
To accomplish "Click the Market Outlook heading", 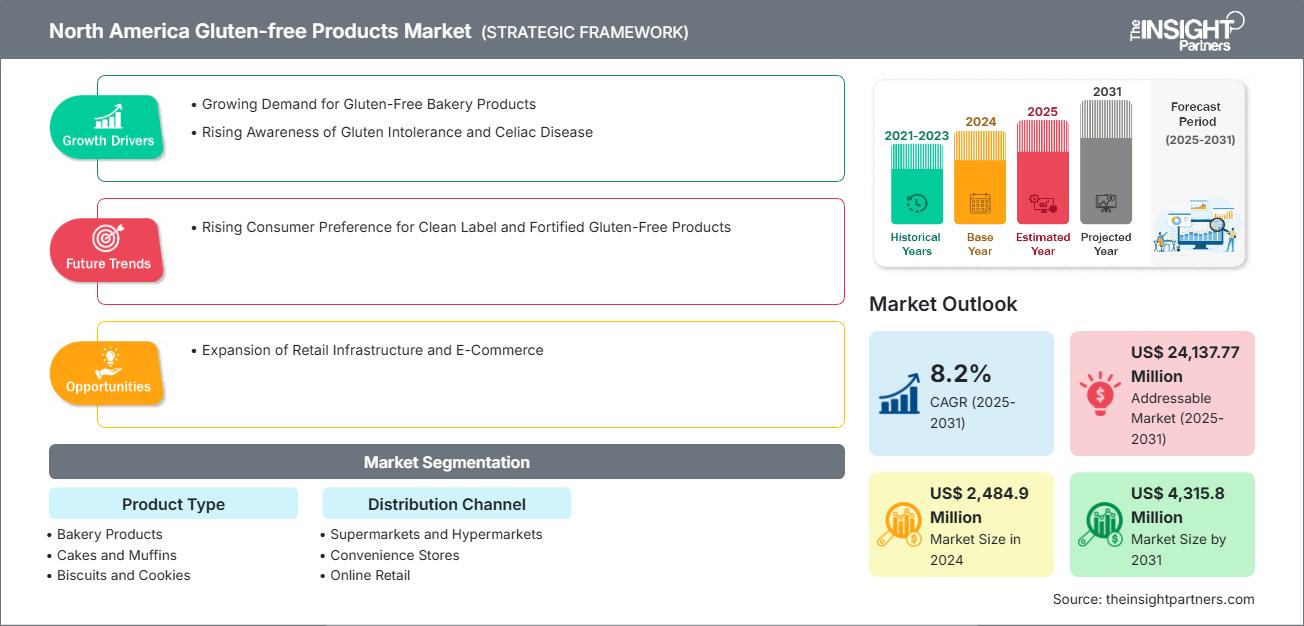I will pos(943,304).
